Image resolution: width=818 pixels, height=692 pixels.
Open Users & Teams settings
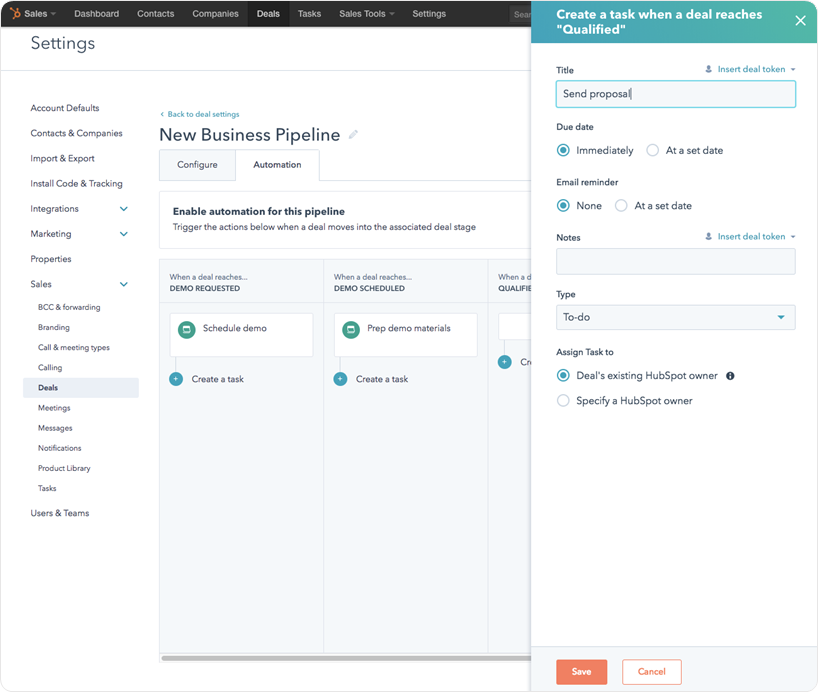59,513
